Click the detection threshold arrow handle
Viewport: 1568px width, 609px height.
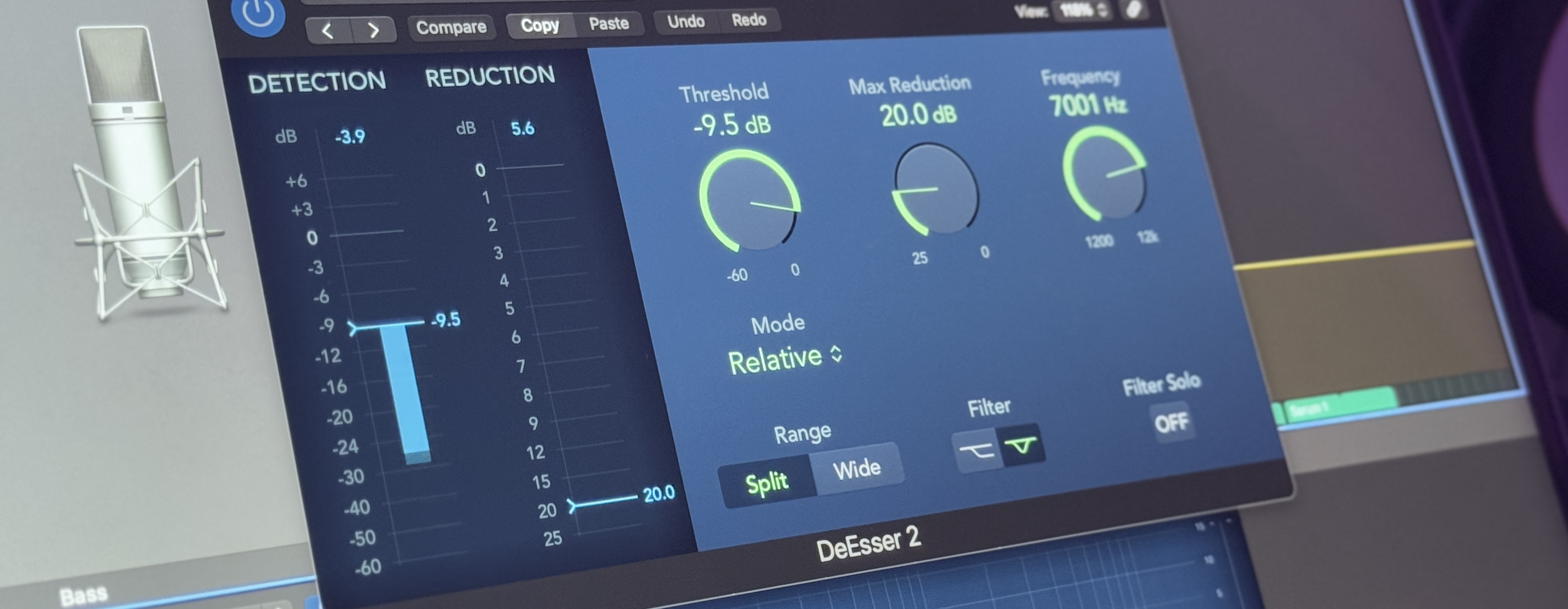[x=353, y=328]
